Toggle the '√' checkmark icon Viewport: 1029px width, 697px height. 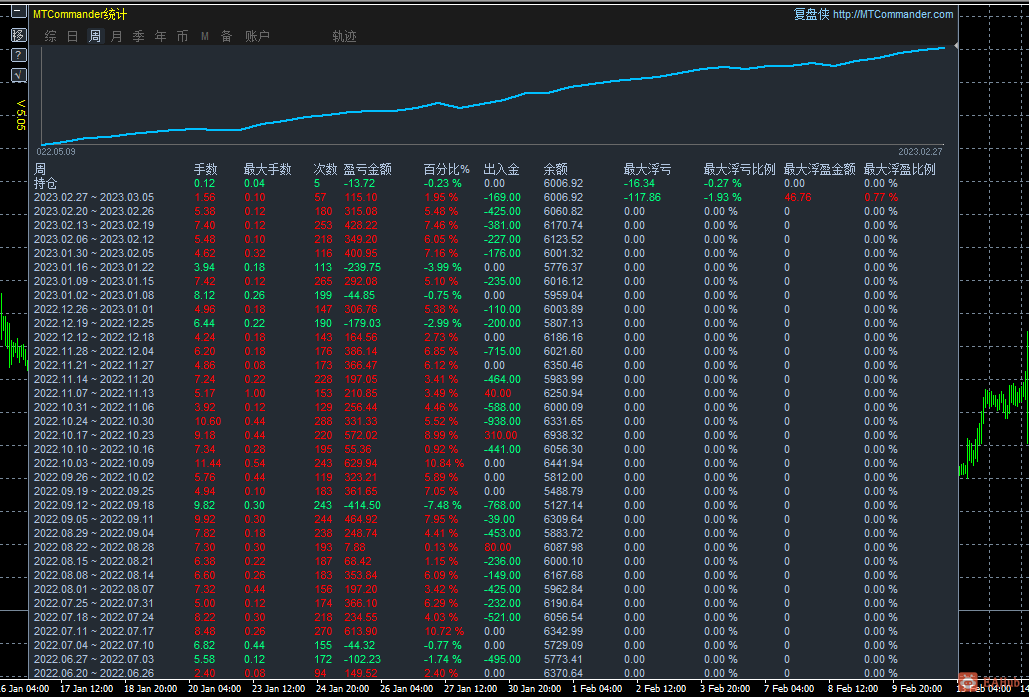[x=18, y=75]
